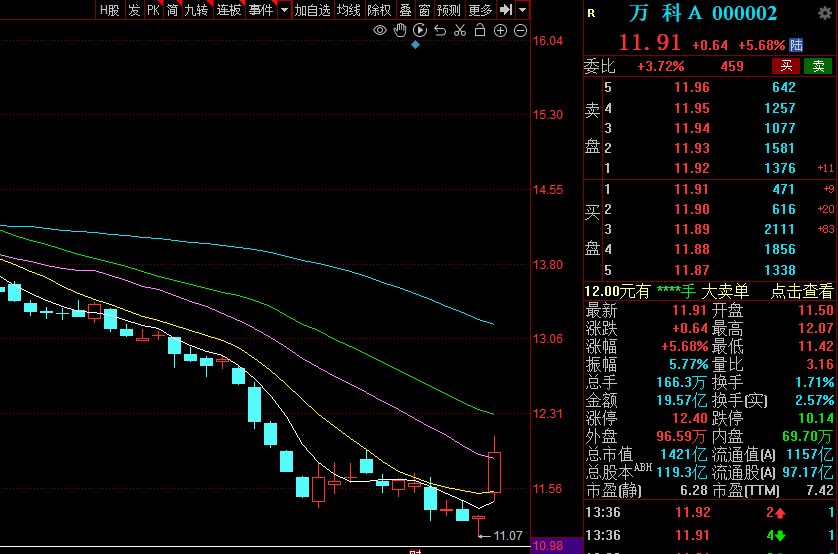
Task: Open the dropdown next to 事件
Action: (x=284, y=10)
